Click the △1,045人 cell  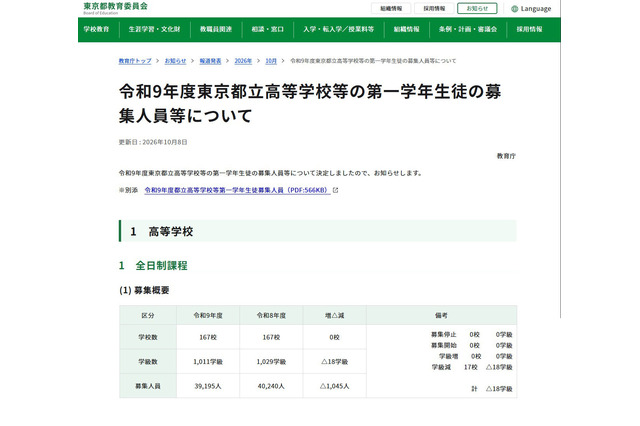(335, 386)
